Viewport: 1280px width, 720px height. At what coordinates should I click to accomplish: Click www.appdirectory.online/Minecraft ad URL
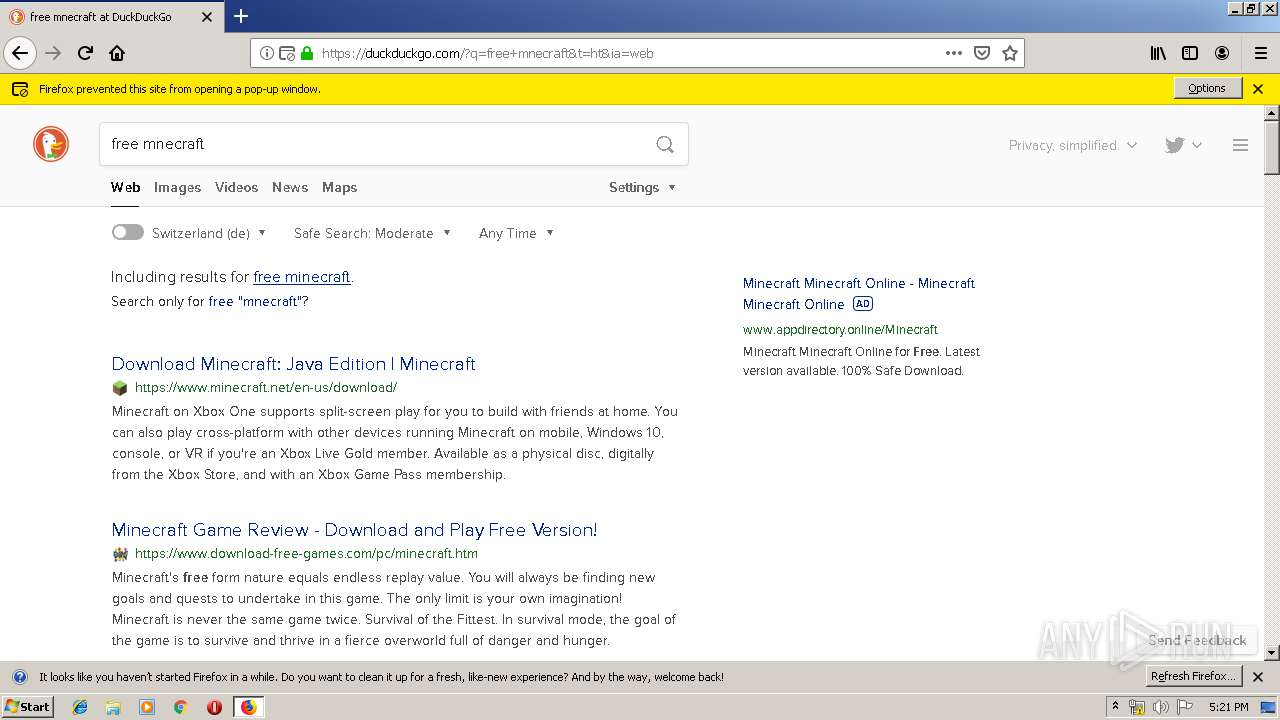[840, 329]
